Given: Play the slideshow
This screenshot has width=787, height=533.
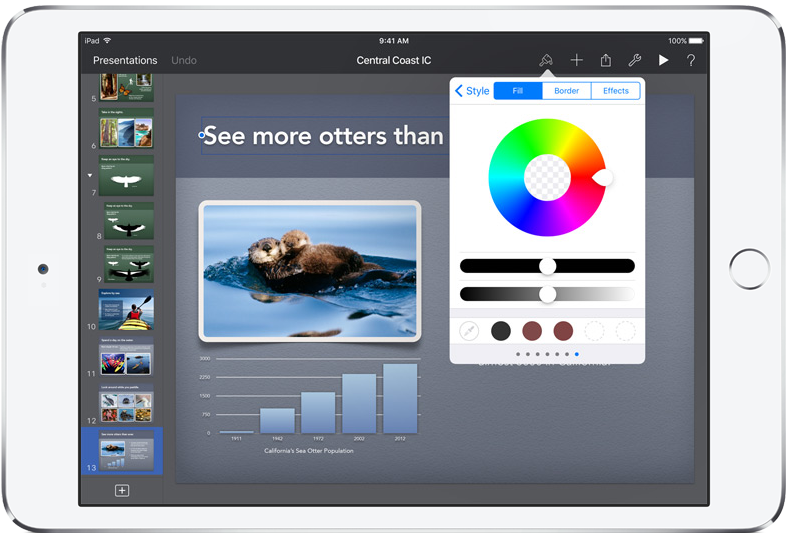Looking at the screenshot, I should click(663, 60).
